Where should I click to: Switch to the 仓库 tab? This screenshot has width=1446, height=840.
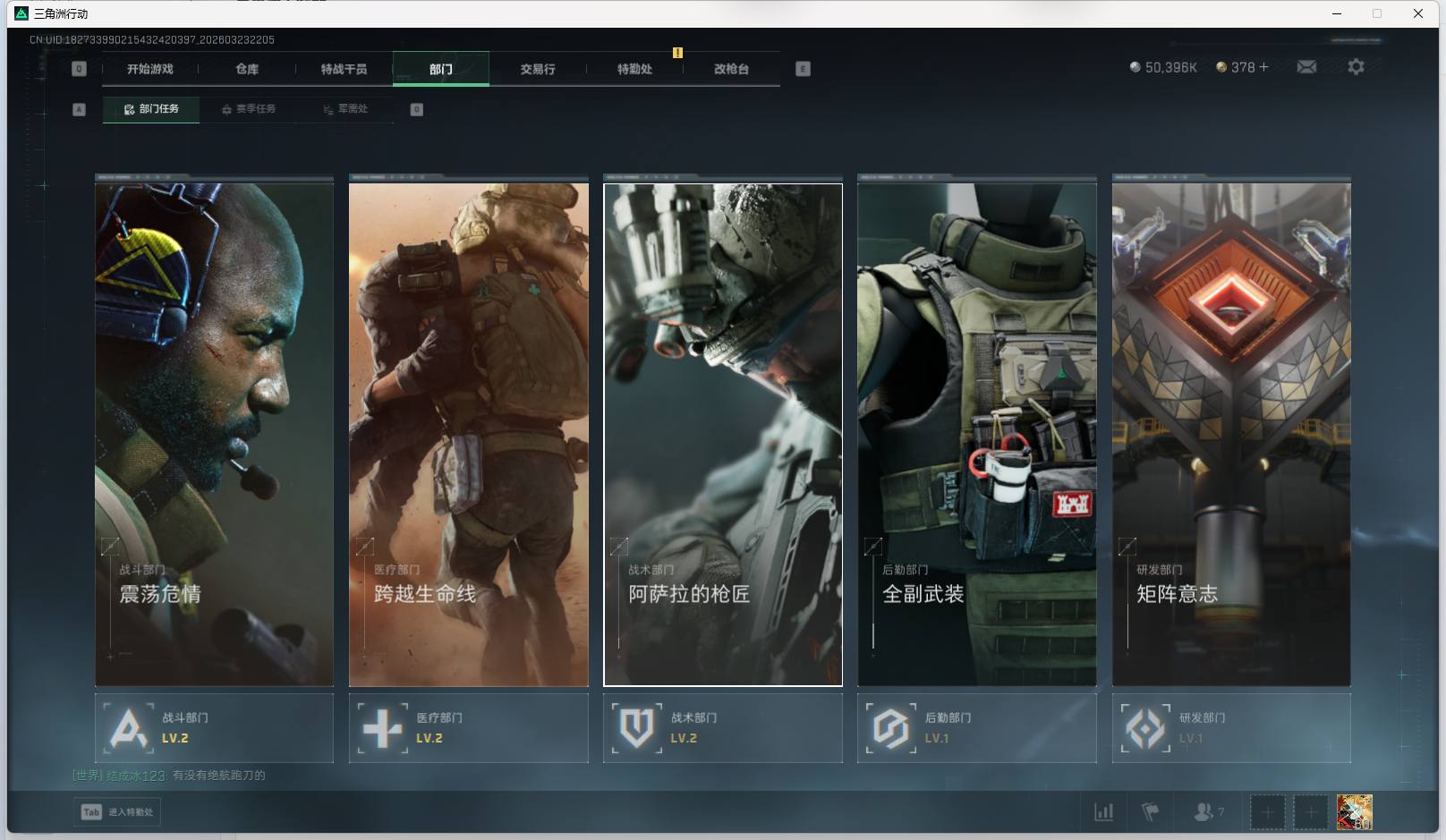[247, 69]
